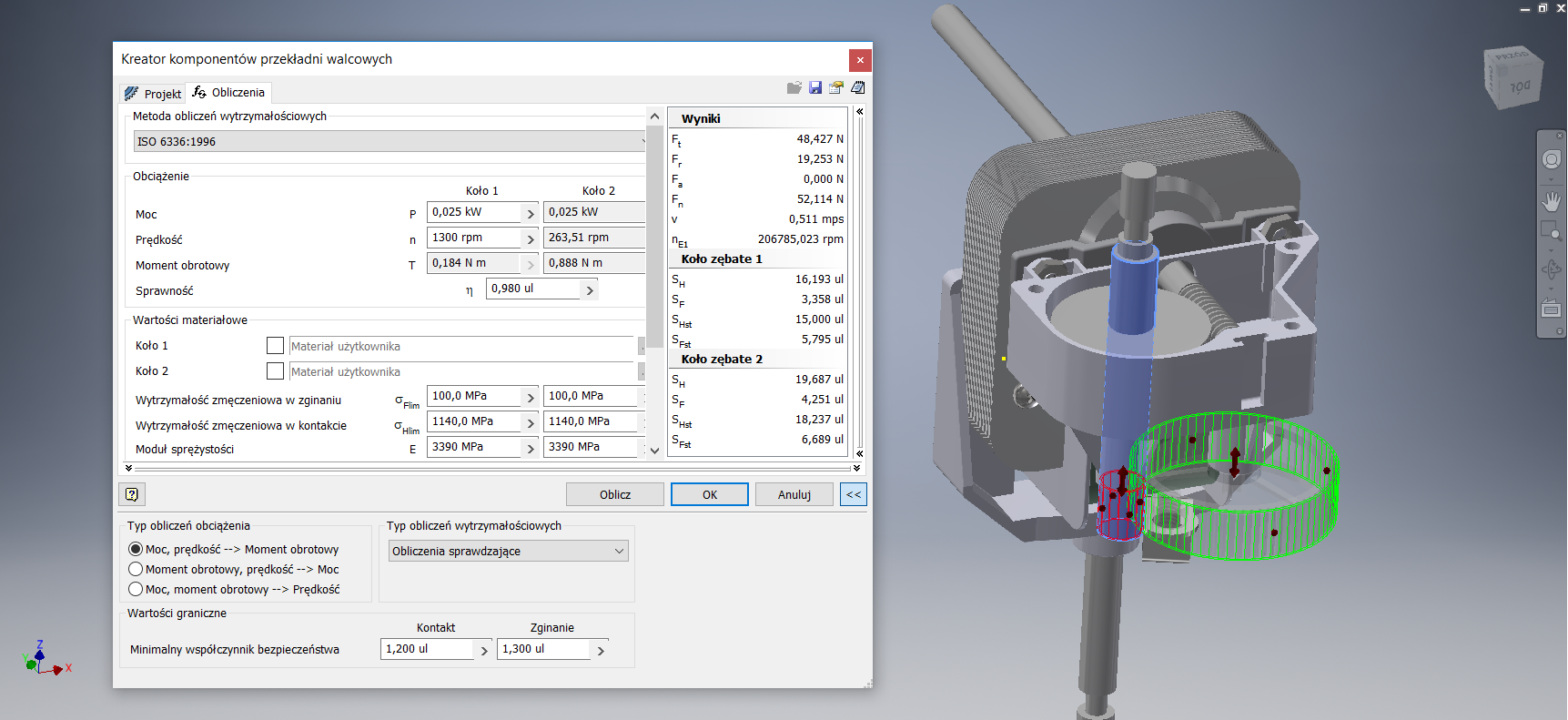
Task: Expand arrow beside Zginanie 1,300 ul field
Action: pyautogui.click(x=601, y=651)
